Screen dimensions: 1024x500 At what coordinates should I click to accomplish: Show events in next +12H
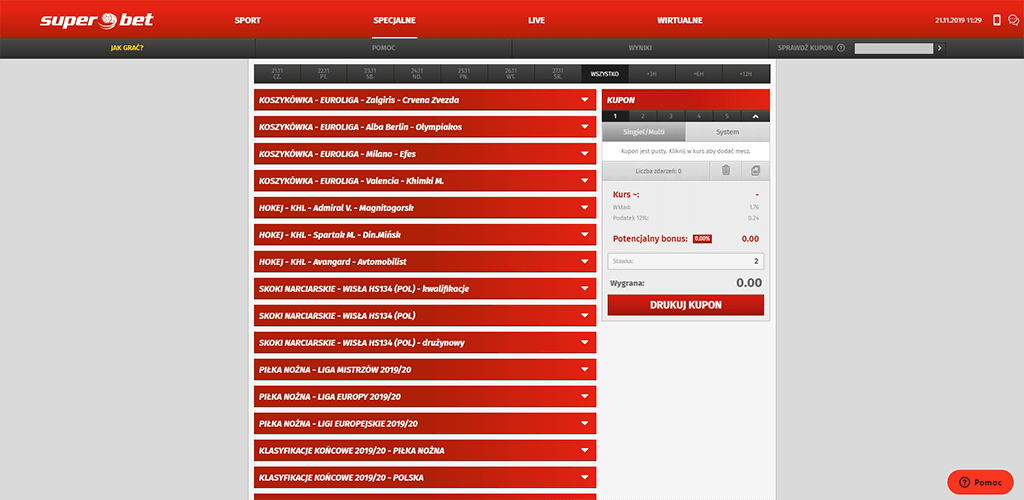tap(746, 74)
